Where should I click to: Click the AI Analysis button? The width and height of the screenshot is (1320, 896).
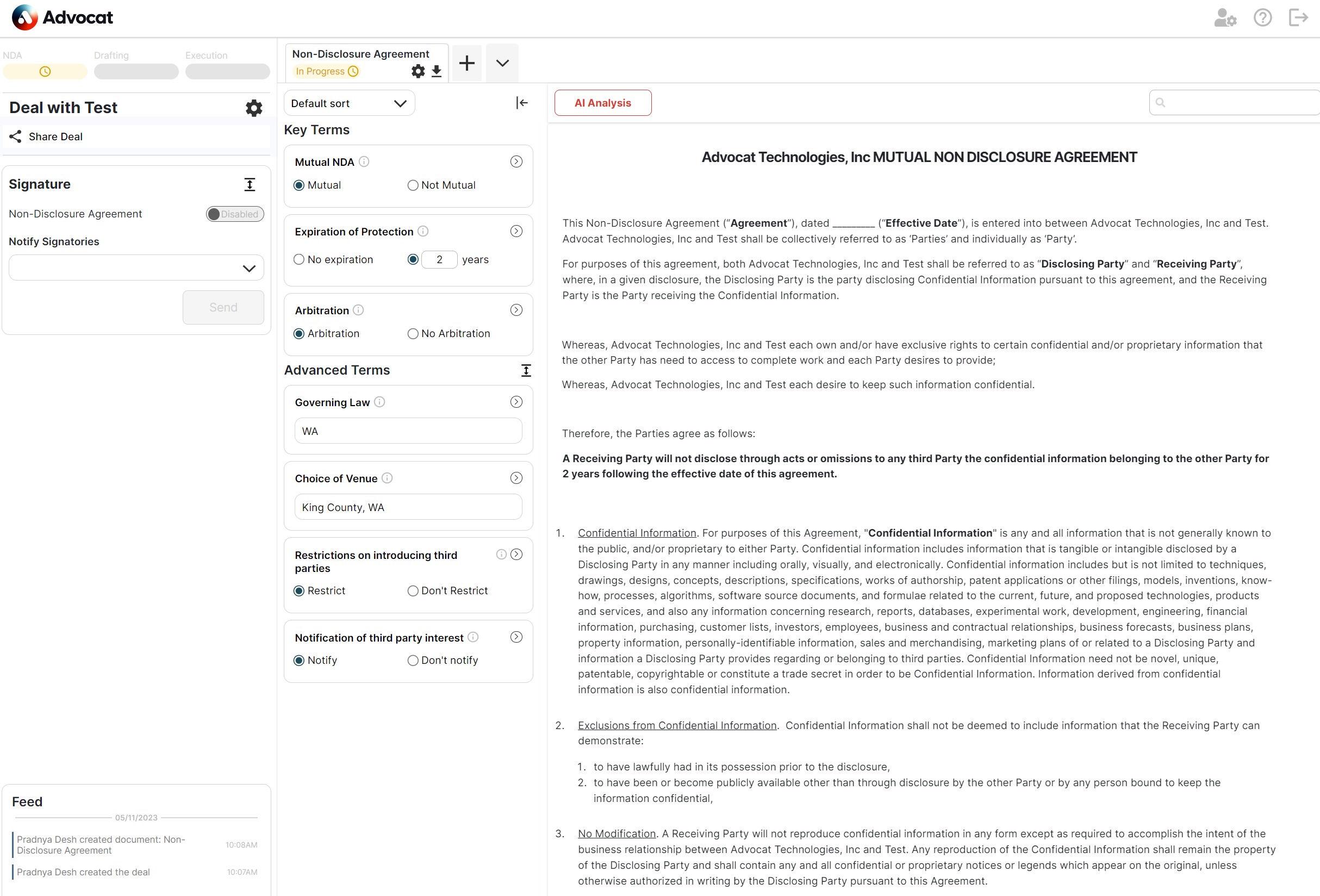(602, 103)
